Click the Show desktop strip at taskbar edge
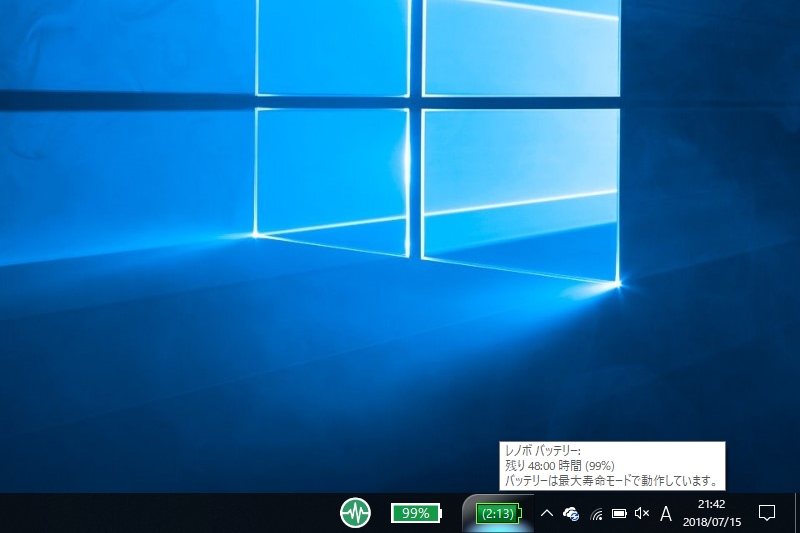The height and width of the screenshot is (533, 800). 797,513
